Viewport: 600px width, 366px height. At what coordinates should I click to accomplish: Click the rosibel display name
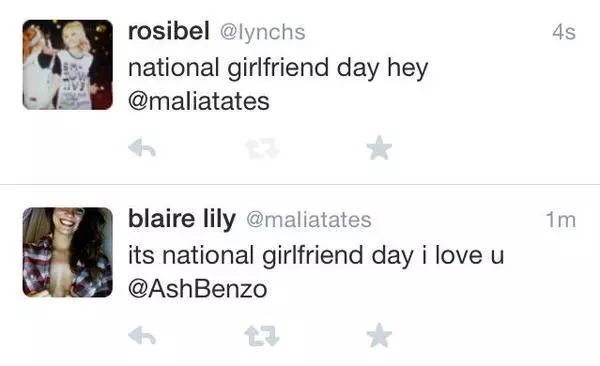(169, 31)
